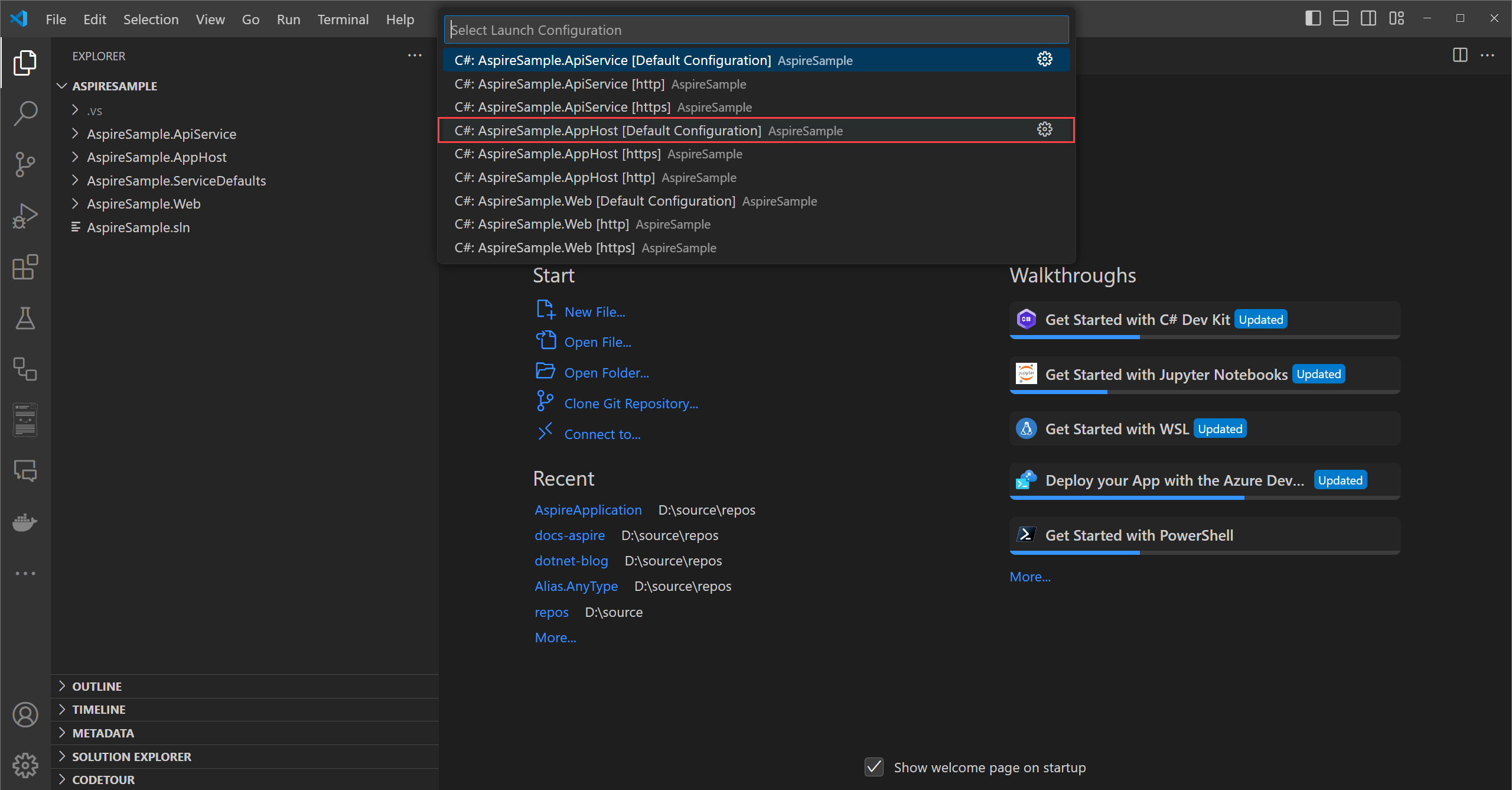Click Select Launch Configuration input field
The height and width of the screenshot is (790, 1512).
point(756,30)
